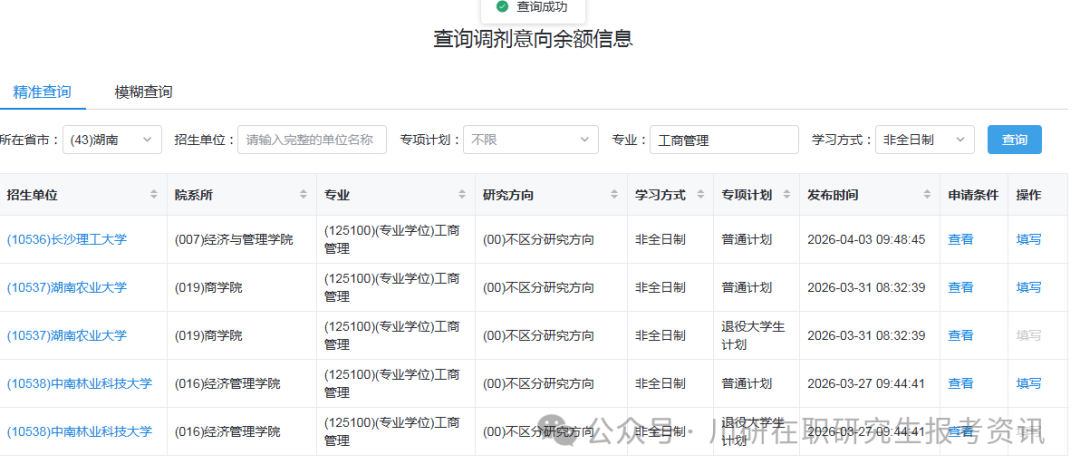Switch to the 精准查询 tab
1080x474 pixels.
click(42, 92)
